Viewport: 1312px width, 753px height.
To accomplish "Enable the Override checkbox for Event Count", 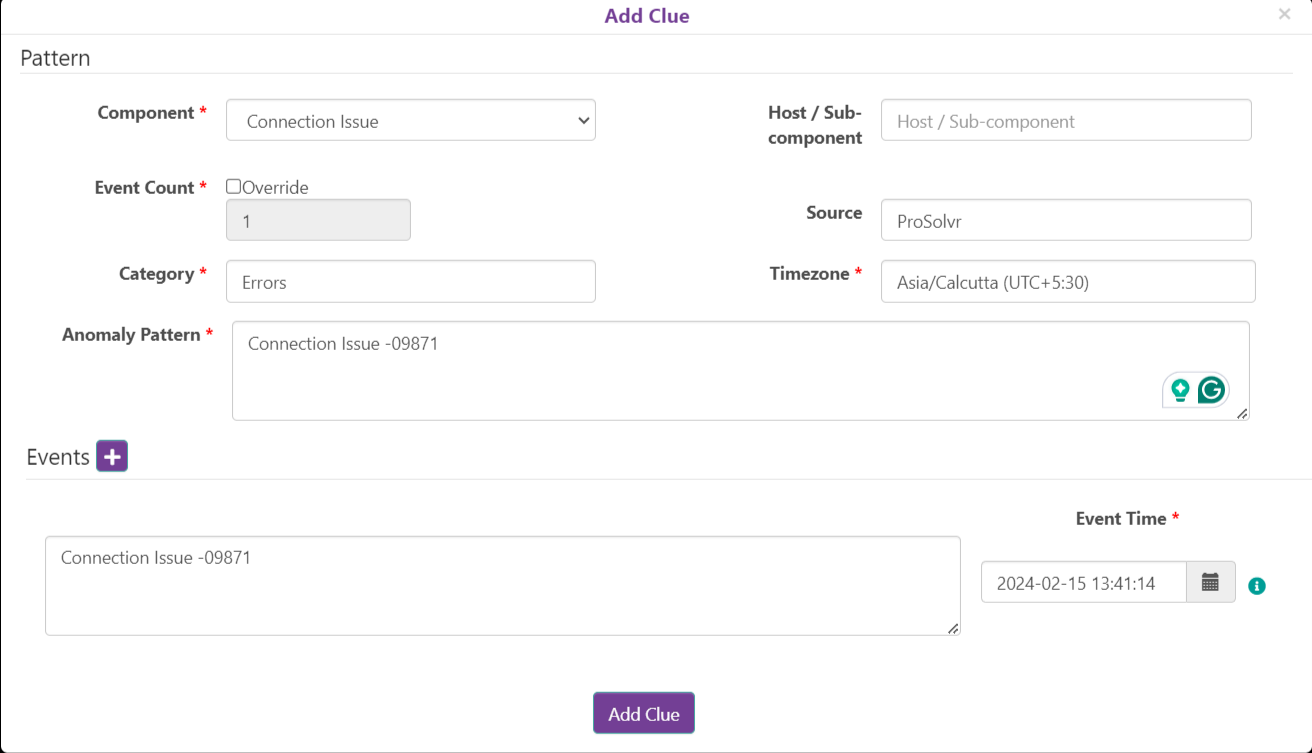I will pyautogui.click(x=233, y=186).
